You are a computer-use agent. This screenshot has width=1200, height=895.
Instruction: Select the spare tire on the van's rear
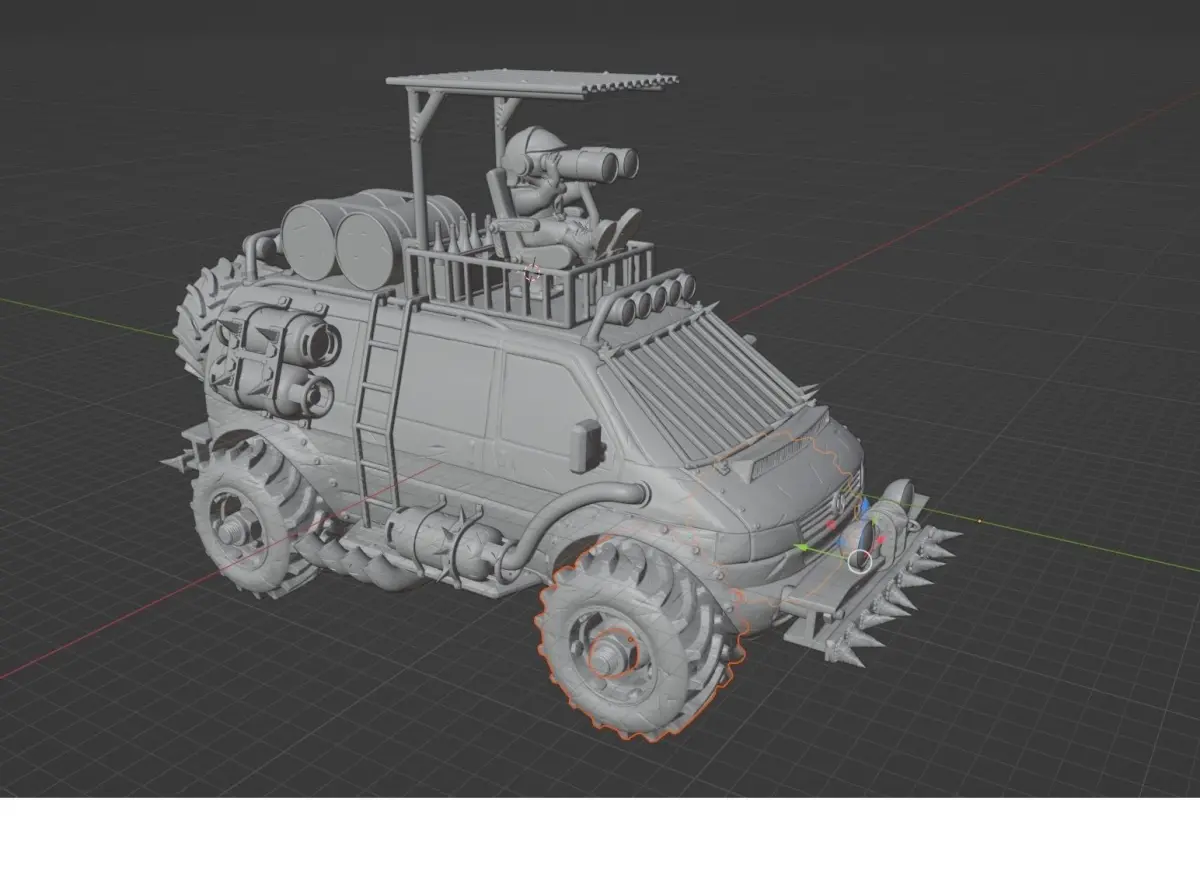pyautogui.click(x=210, y=313)
